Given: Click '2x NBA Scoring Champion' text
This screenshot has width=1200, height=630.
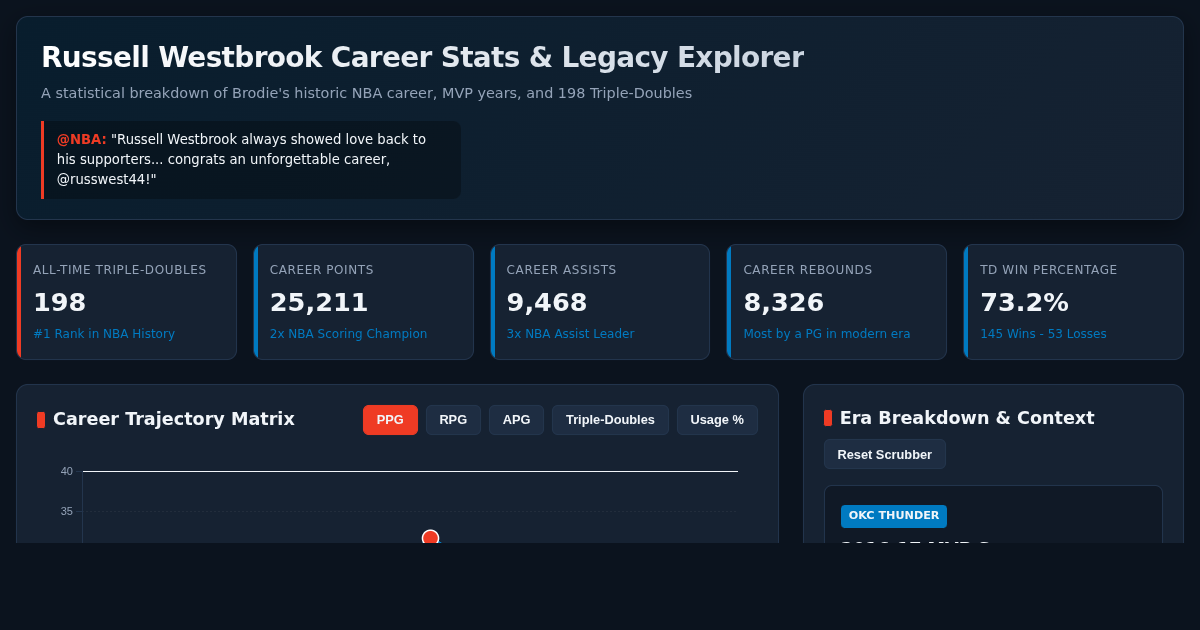Looking at the screenshot, I should pos(348,334).
